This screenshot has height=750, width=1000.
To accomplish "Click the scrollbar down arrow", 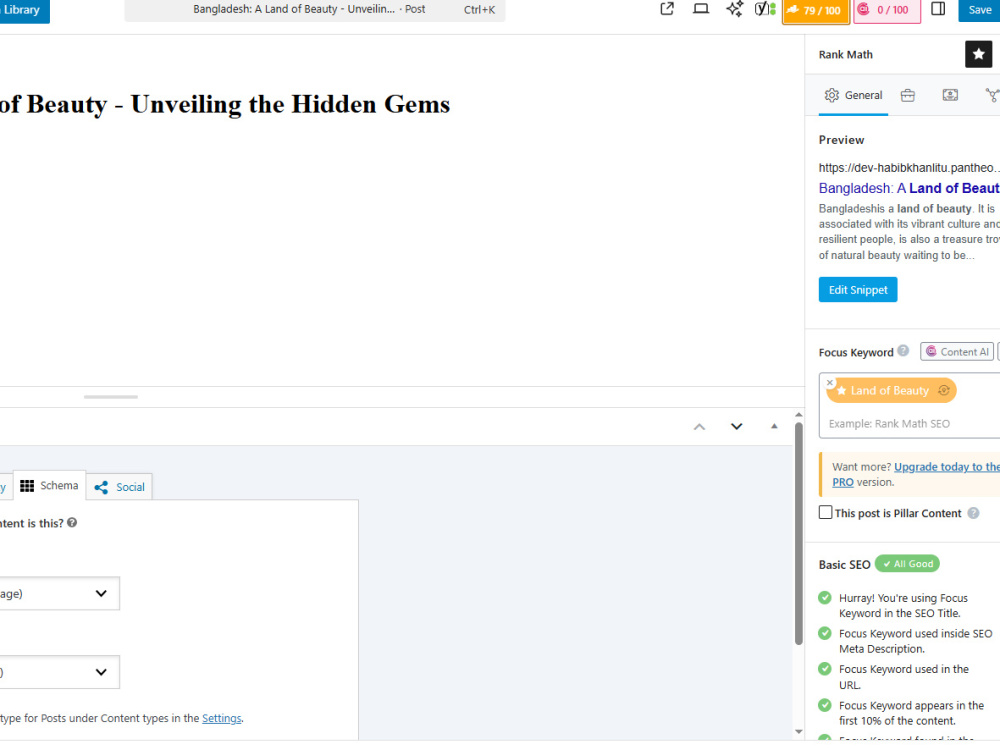I will [798, 732].
